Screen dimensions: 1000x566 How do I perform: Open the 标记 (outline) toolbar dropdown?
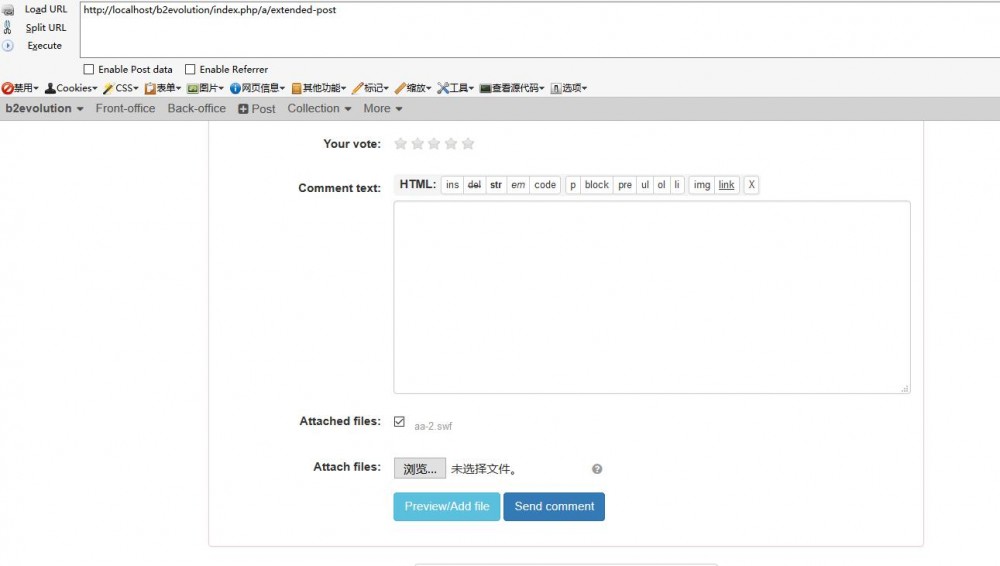tap(371, 88)
